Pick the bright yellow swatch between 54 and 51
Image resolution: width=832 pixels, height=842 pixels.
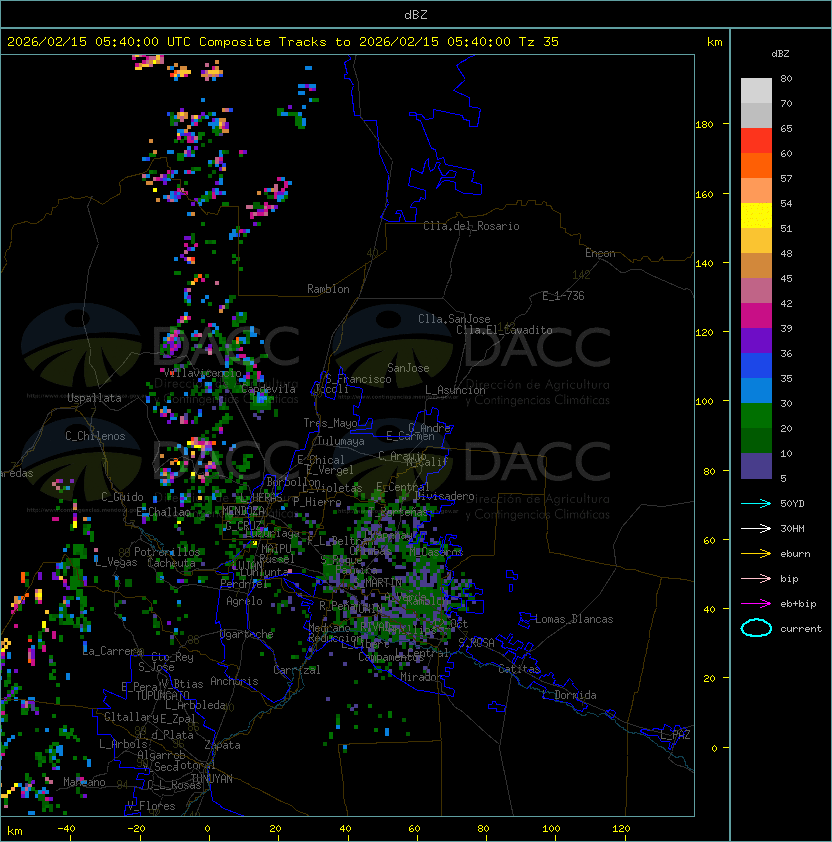coord(756,215)
